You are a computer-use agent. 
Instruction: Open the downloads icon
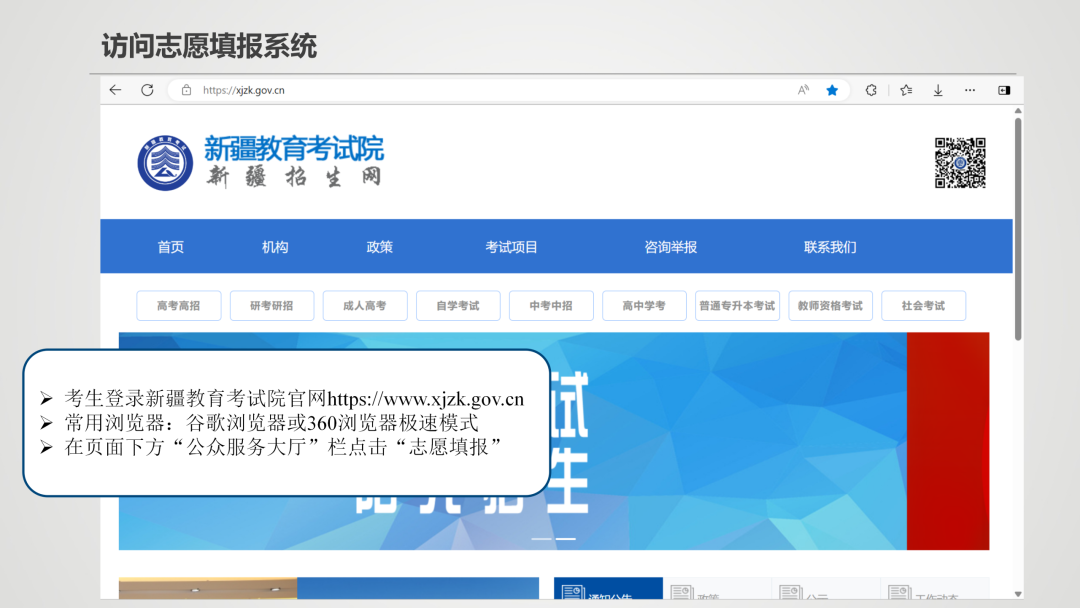click(x=938, y=90)
